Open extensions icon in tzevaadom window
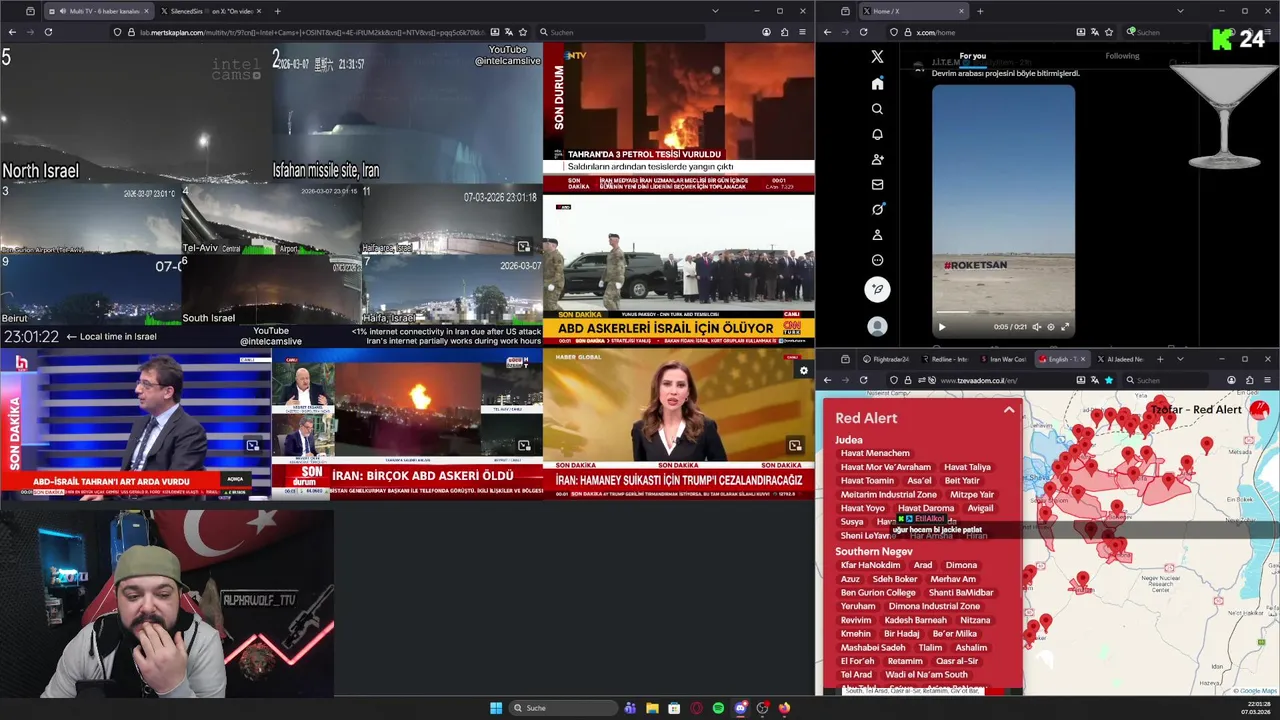 1250,380
